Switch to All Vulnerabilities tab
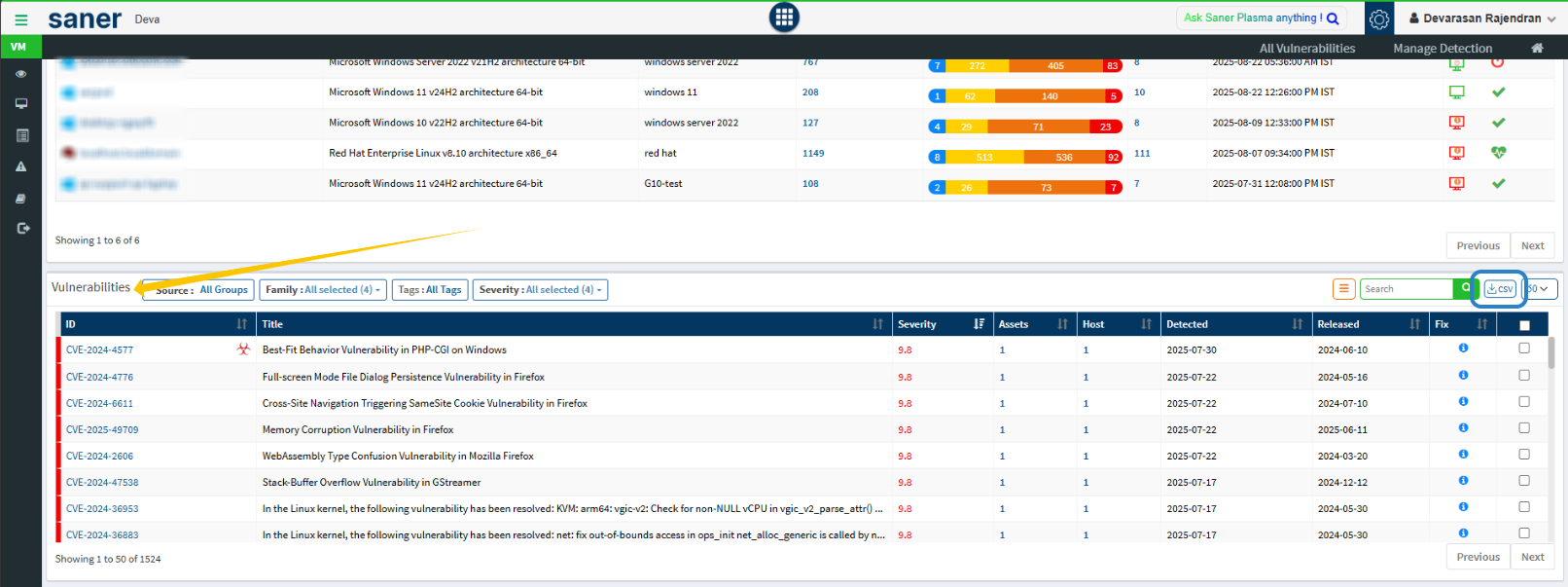This screenshot has width=1568, height=587. pos(1306,48)
